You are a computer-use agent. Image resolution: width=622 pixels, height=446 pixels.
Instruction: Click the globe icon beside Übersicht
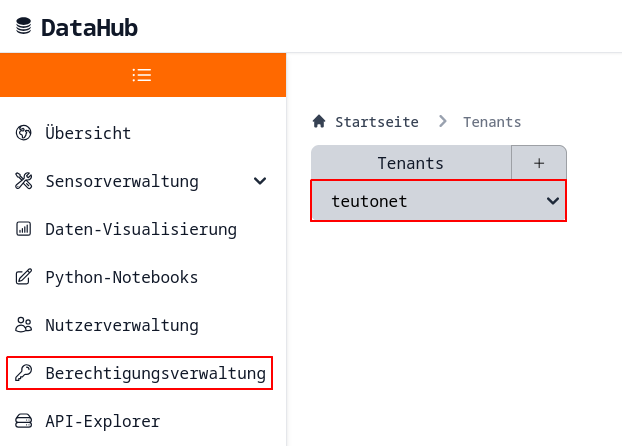coord(24,133)
